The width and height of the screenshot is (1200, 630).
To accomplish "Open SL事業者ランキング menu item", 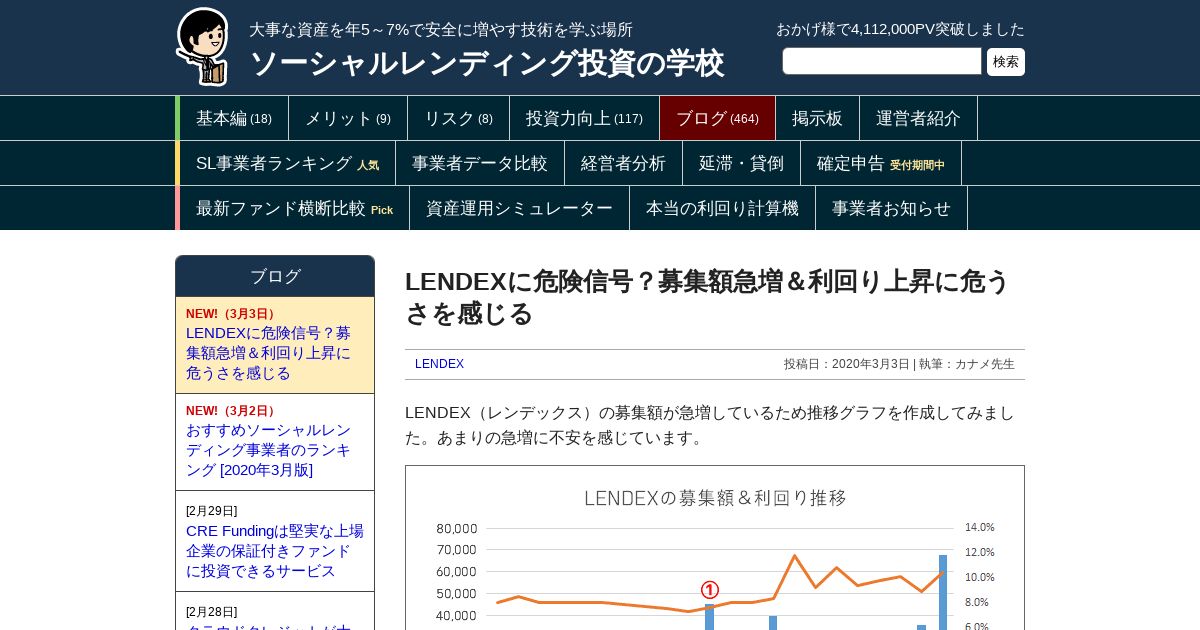I will point(288,163).
